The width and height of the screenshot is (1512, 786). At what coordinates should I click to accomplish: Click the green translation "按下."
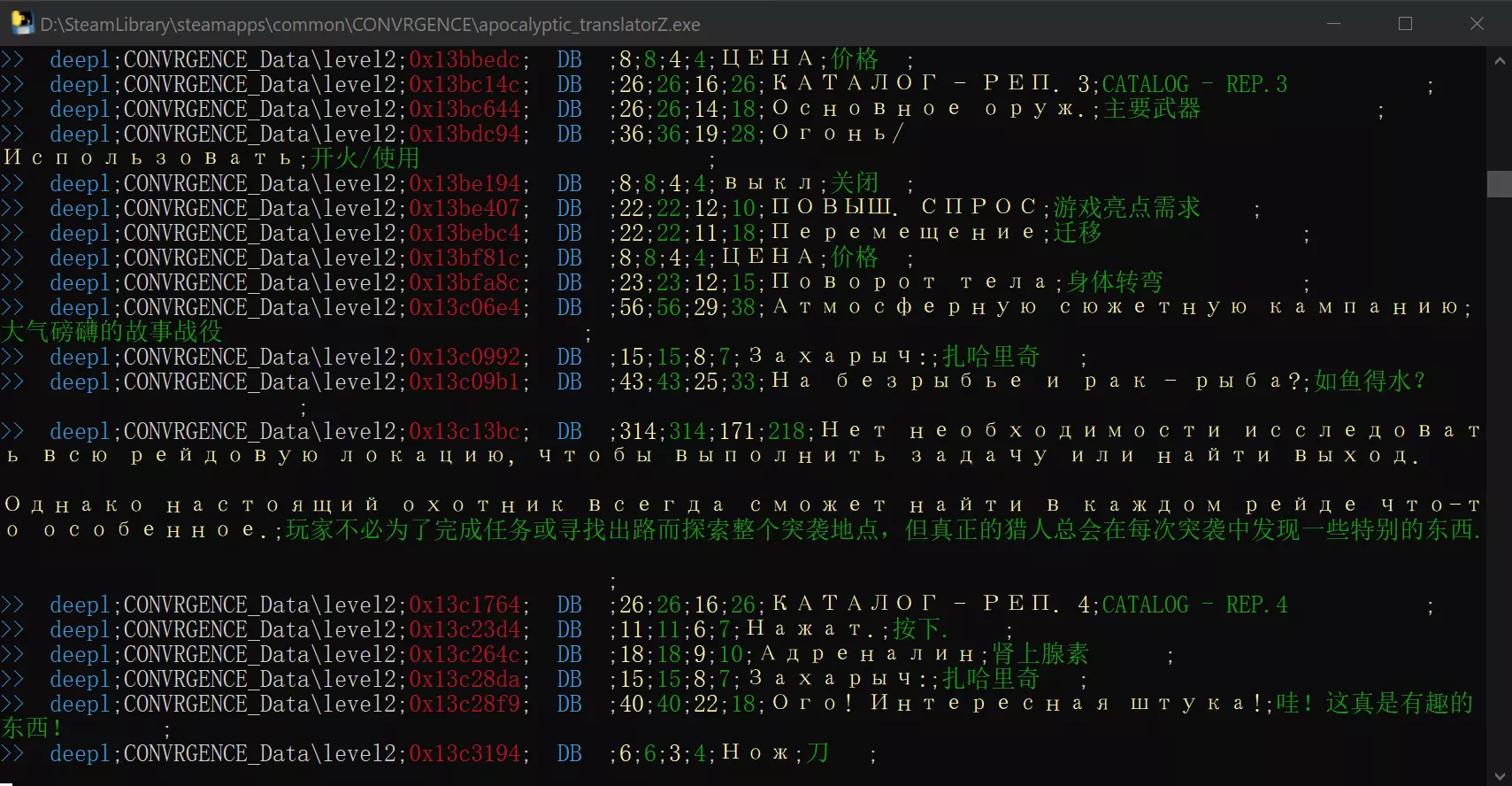click(x=920, y=629)
